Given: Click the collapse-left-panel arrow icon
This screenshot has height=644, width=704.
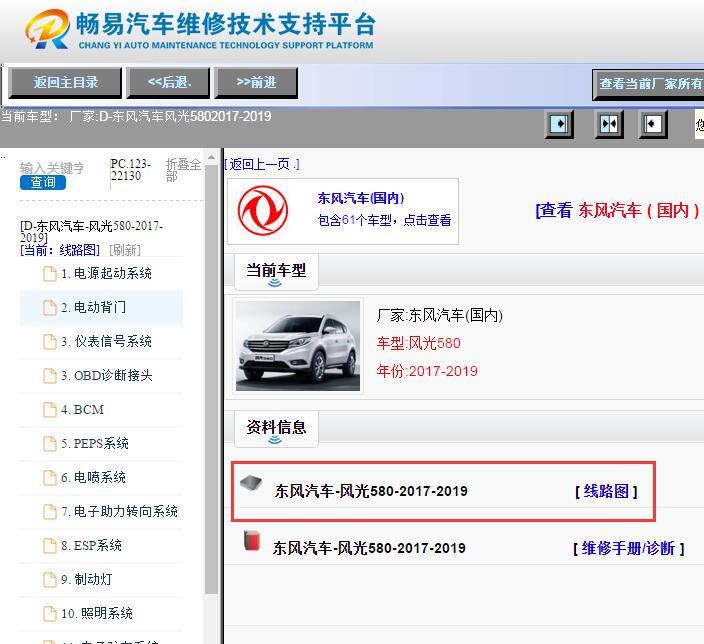Looking at the screenshot, I should pos(652,124).
